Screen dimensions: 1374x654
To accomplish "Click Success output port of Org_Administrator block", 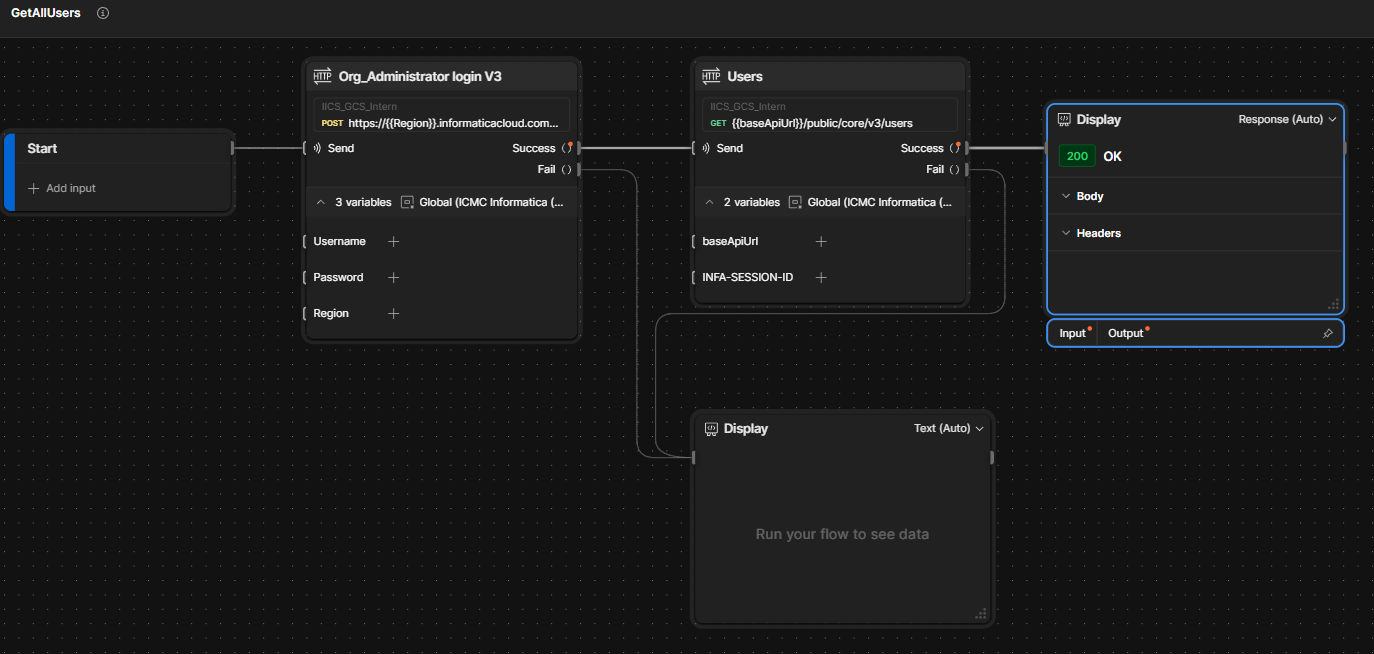I will coord(579,148).
